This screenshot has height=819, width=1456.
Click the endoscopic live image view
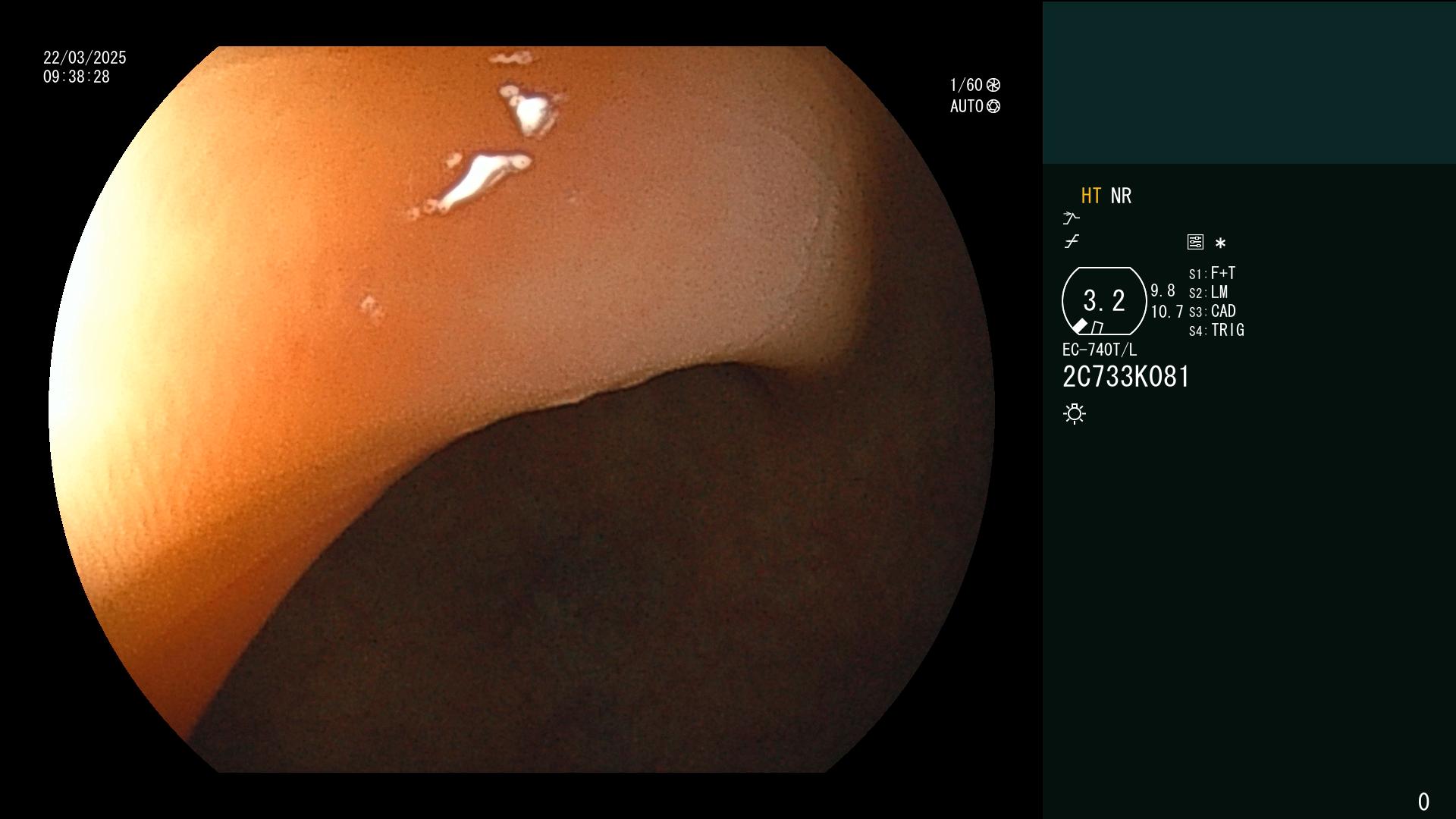click(522, 409)
